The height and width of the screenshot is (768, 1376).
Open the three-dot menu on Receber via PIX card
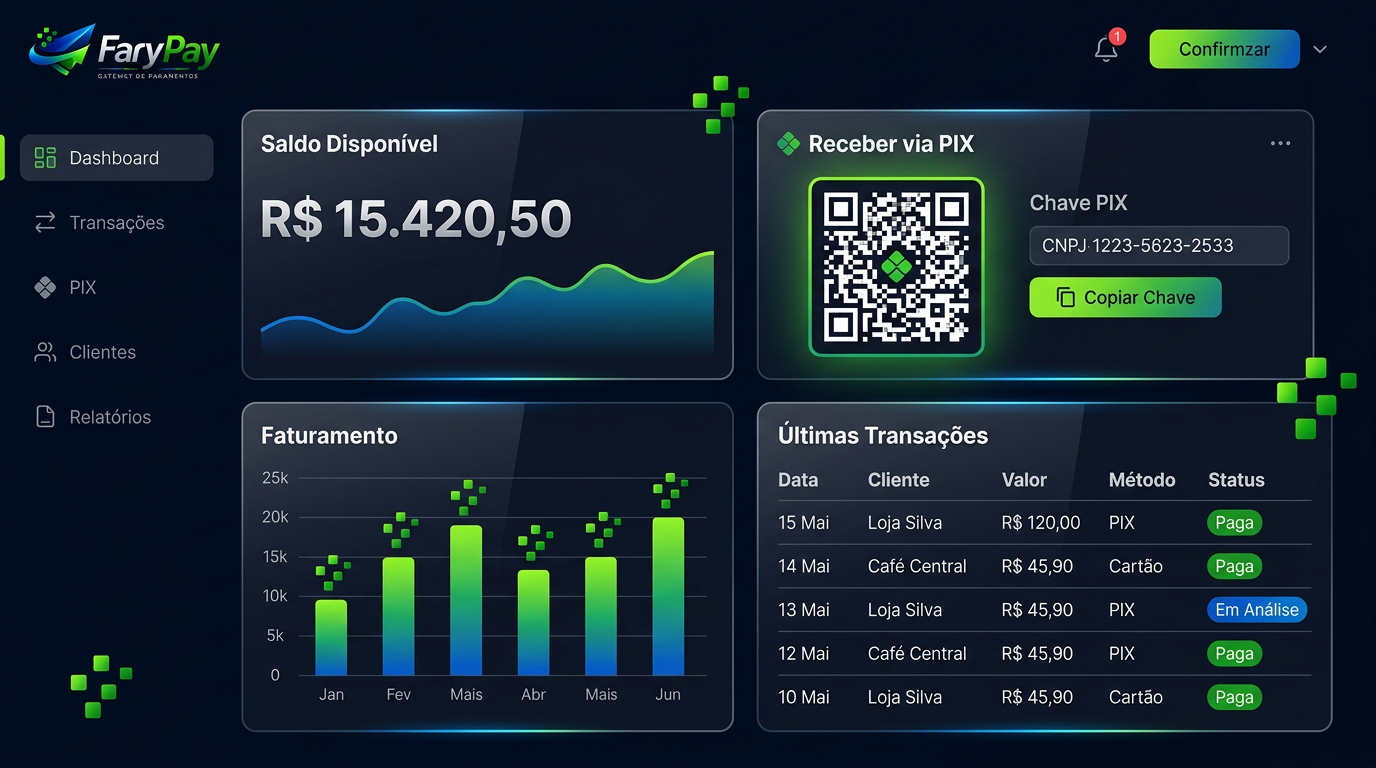[1280, 143]
